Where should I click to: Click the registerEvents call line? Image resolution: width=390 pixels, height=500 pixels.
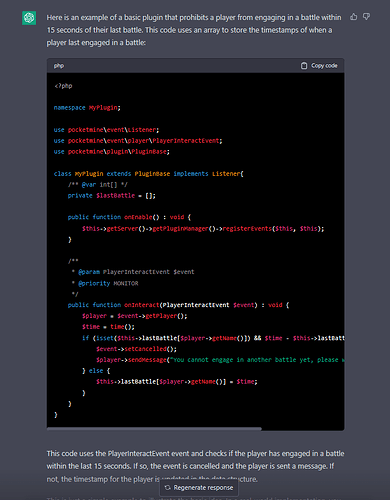point(203,229)
